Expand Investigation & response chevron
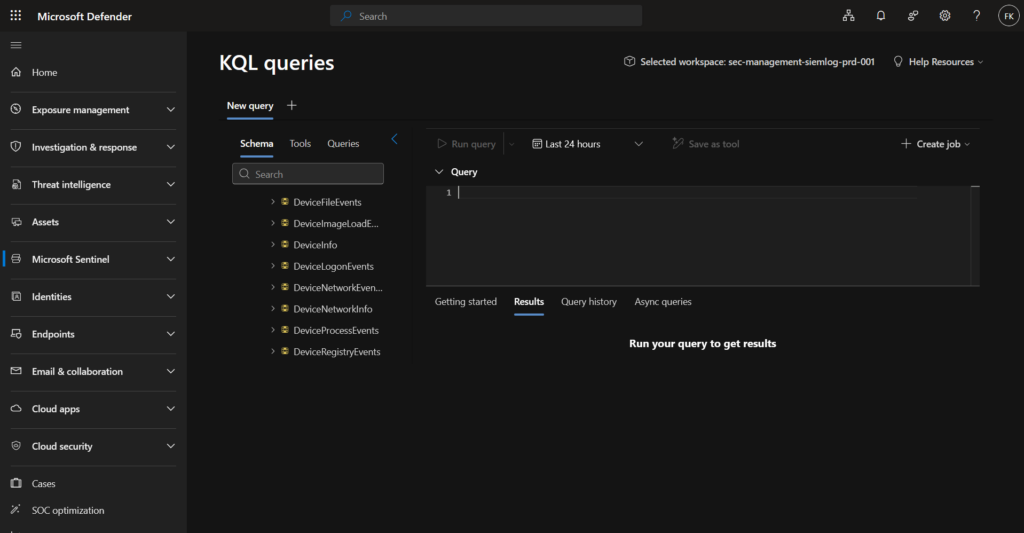Screen dimensions: 1024x533 pyautogui.click(x=170, y=147)
